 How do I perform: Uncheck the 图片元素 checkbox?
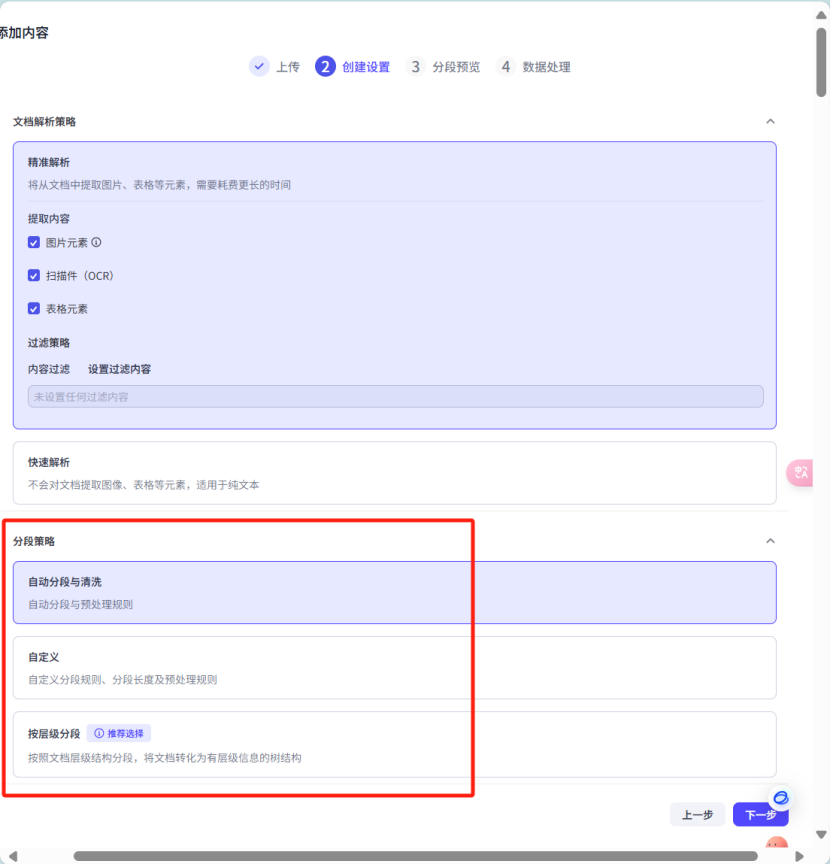point(34,242)
